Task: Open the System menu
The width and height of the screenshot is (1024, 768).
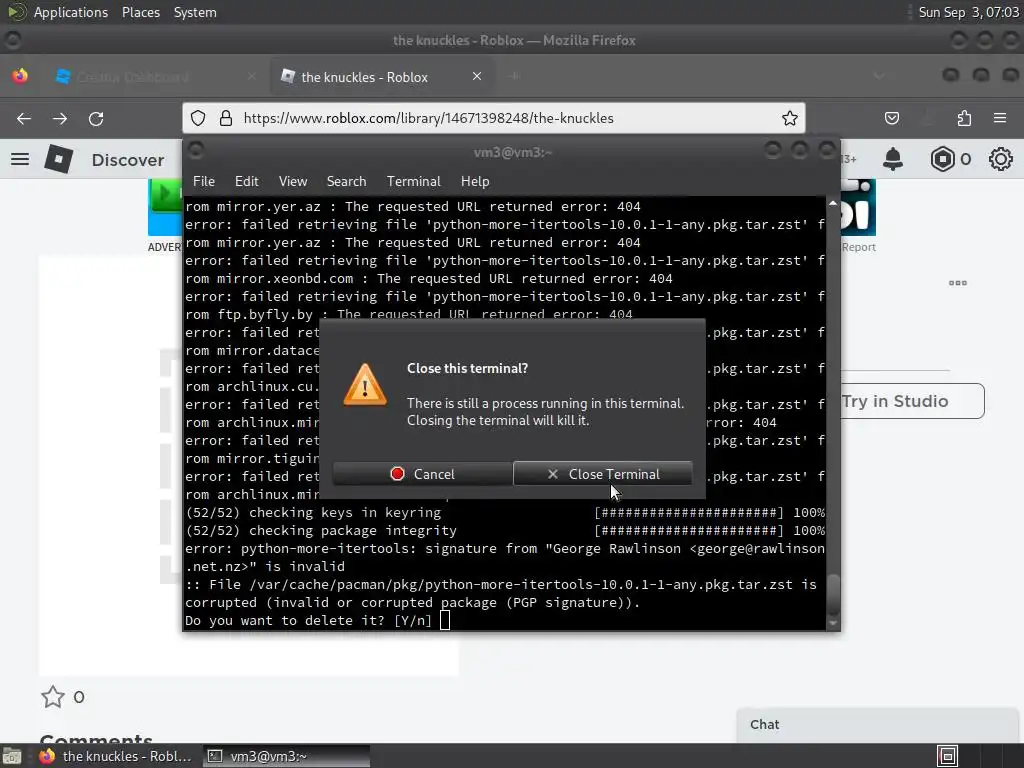Action: pyautogui.click(x=195, y=12)
